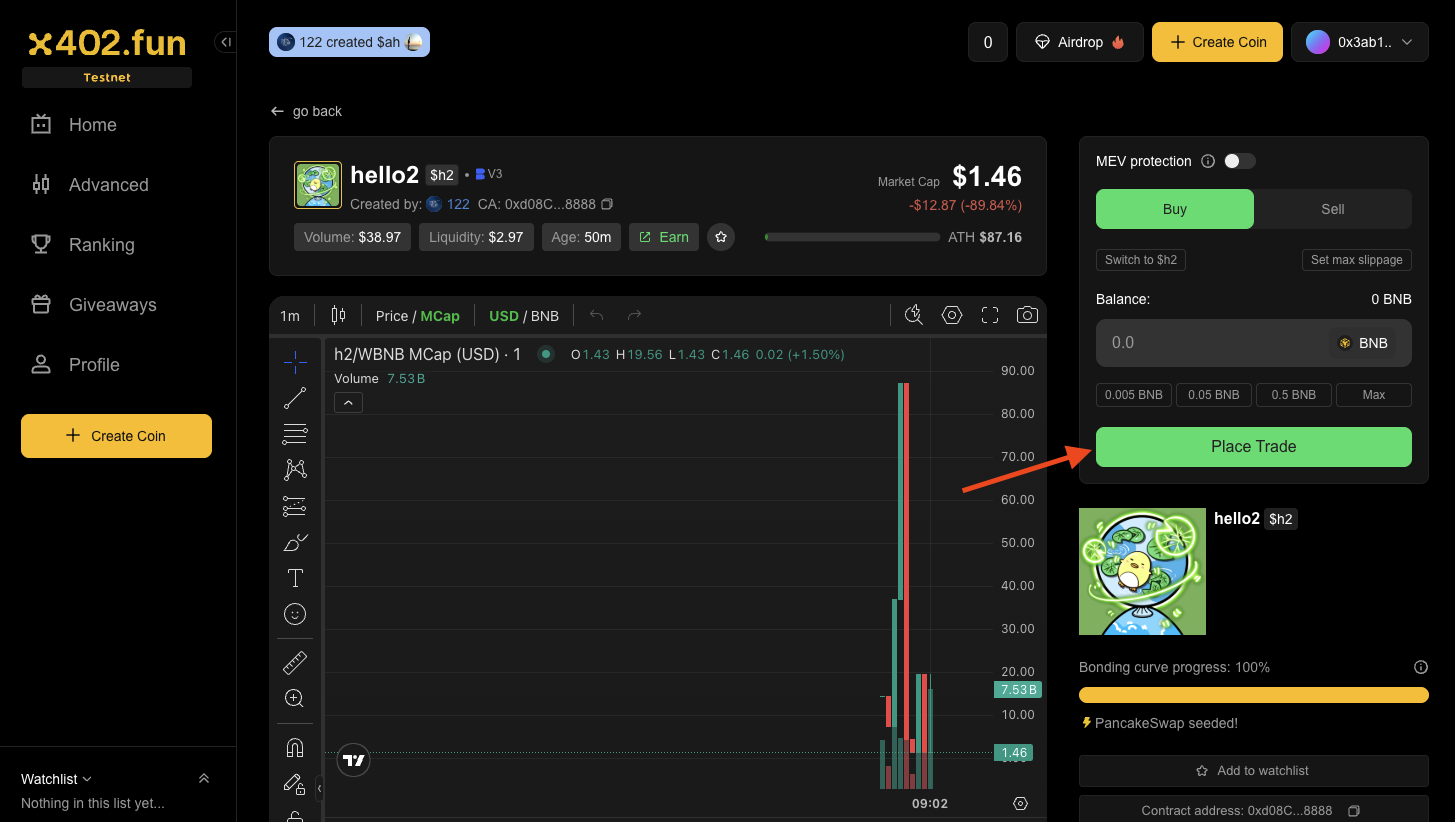Switch to the Sell tab
Viewport: 1455px width, 822px height.
point(1332,209)
